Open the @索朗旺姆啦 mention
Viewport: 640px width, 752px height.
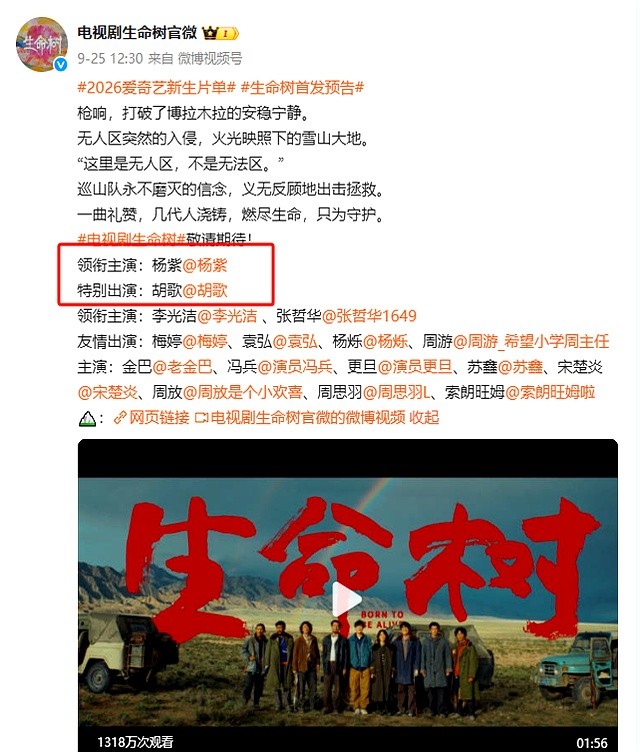pyautogui.click(x=550, y=392)
